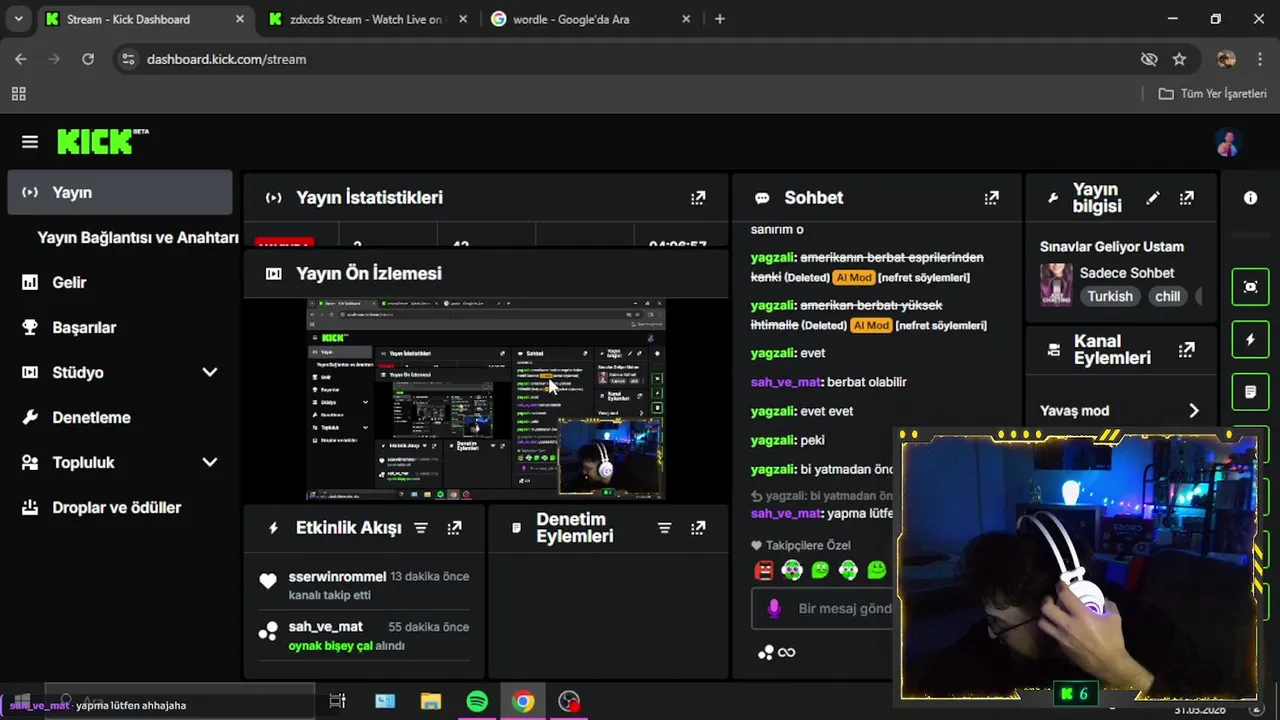Open the Etkinlik Akışı filter menu
This screenshot has width=1280, height=720.
click(421, 528)
